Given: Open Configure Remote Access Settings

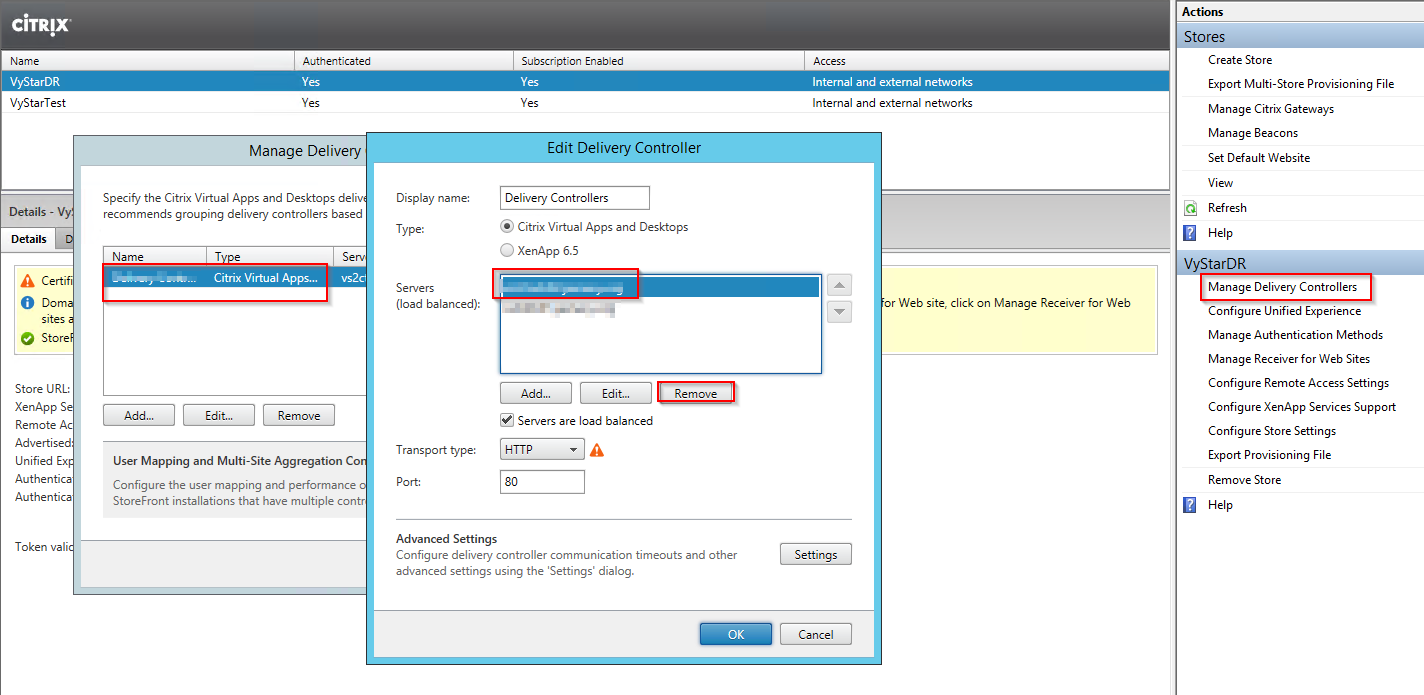Looking at the screenshot, I should click(x=1298, y=383).
